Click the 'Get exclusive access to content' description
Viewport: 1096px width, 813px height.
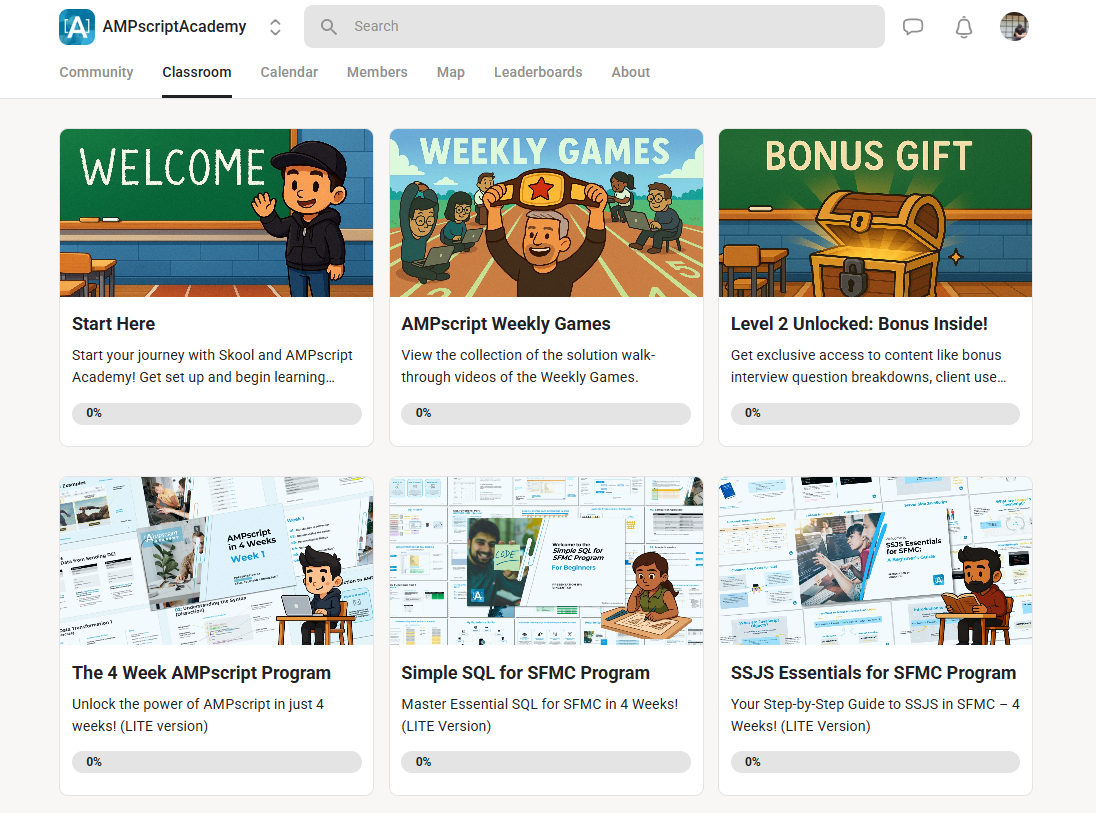point(869,366)
